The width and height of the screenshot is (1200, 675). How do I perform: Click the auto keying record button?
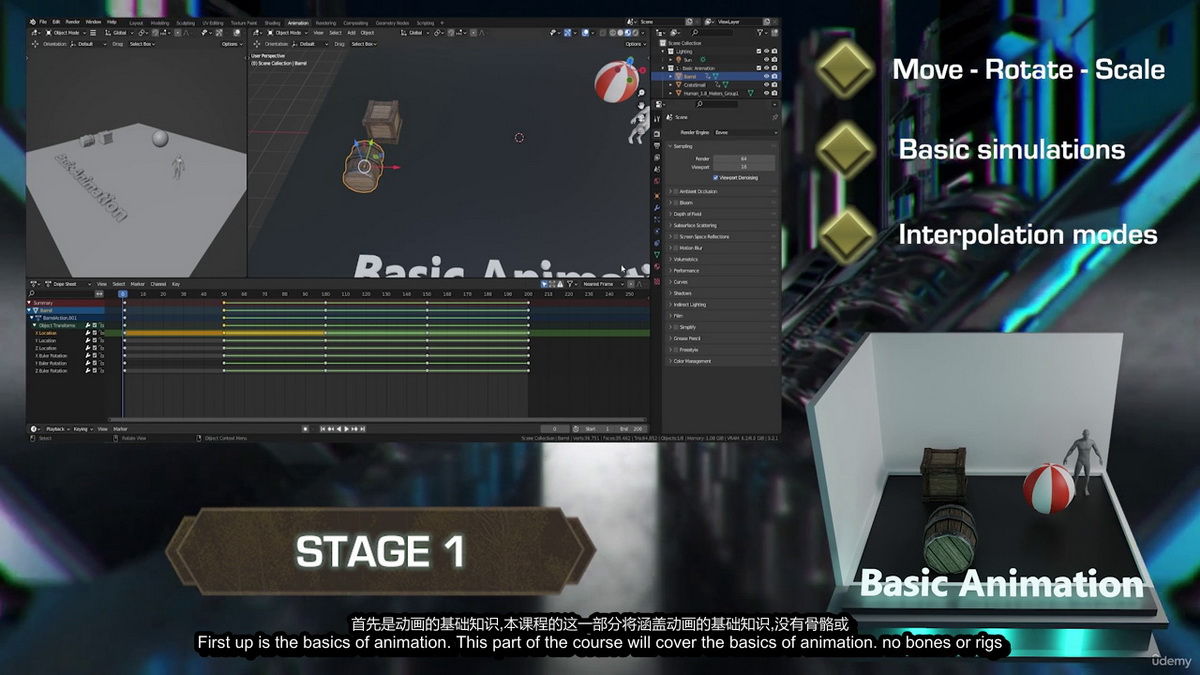[x=305, y=429]
